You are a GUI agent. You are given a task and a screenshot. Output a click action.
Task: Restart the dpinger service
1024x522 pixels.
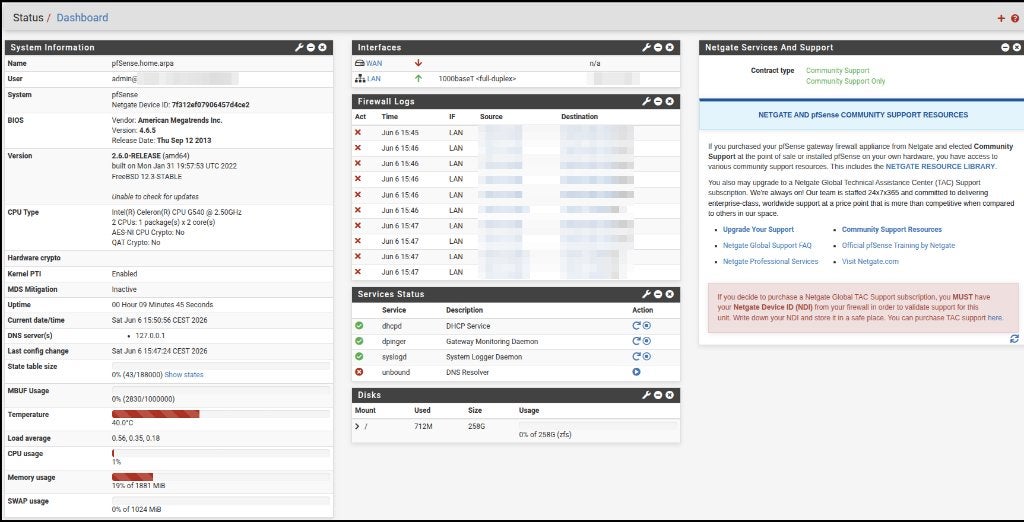(636, 341)
